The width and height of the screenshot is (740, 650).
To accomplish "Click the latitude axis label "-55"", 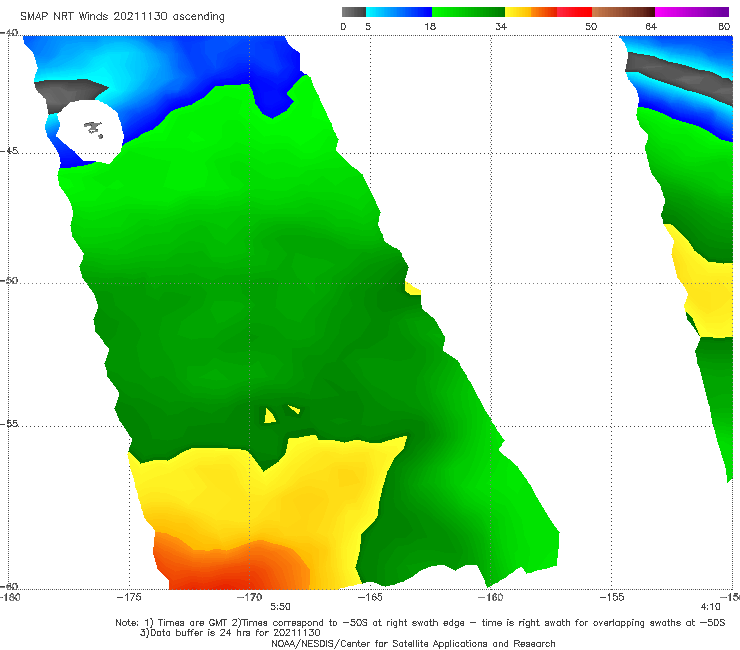I will coord(9,424).
